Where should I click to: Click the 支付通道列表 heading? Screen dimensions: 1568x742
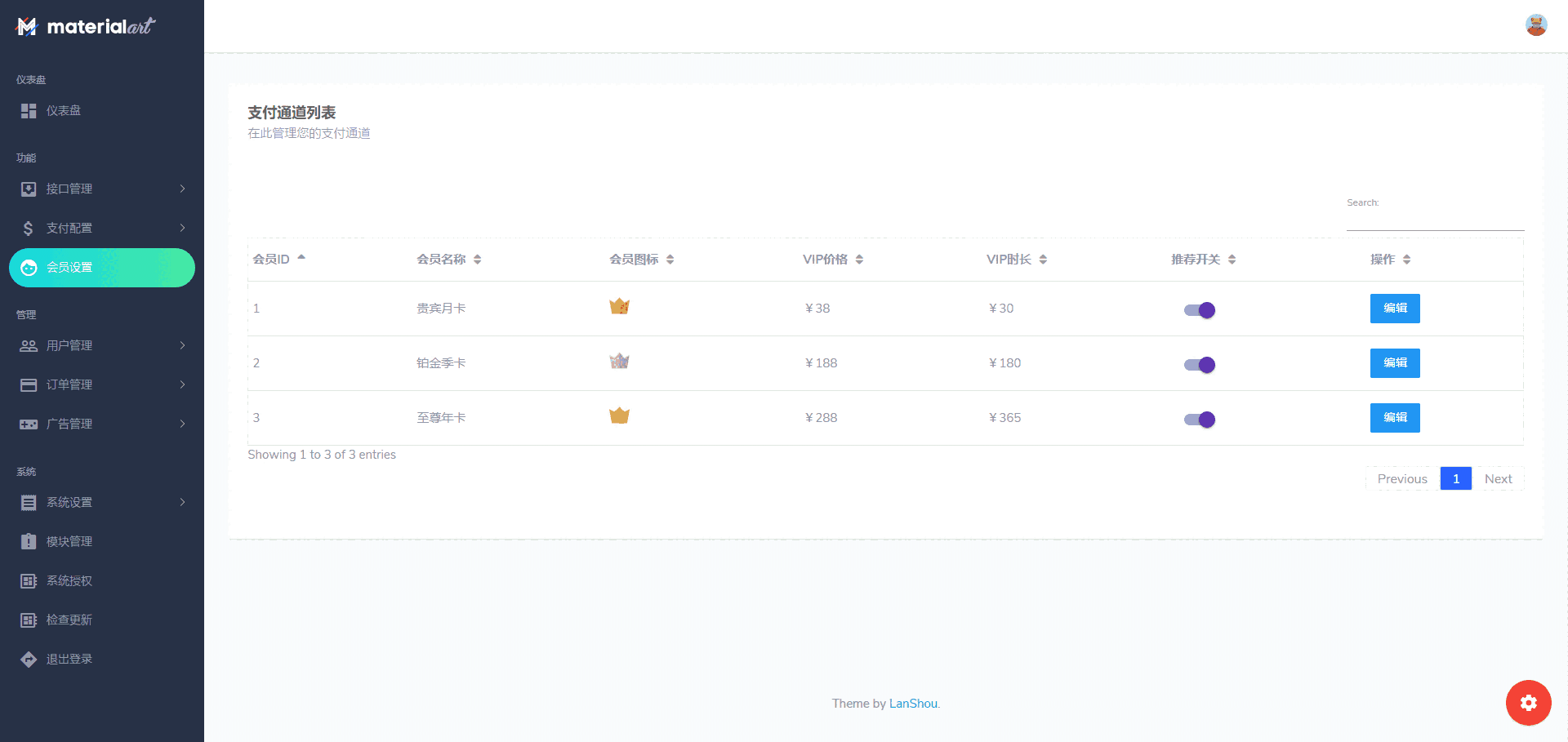[292, 113]
